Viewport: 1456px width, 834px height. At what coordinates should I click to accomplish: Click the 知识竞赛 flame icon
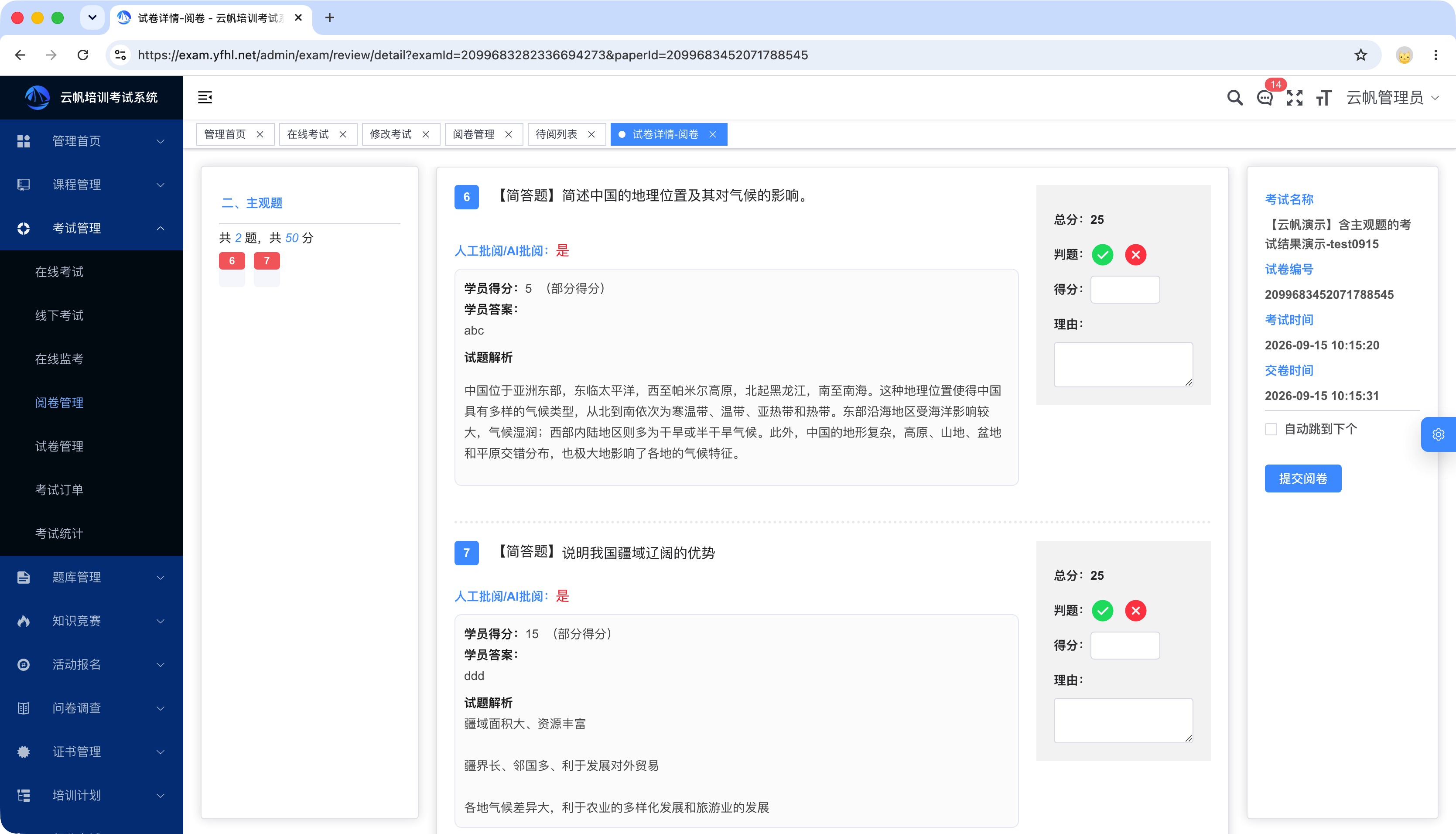[x=24, y=620]
